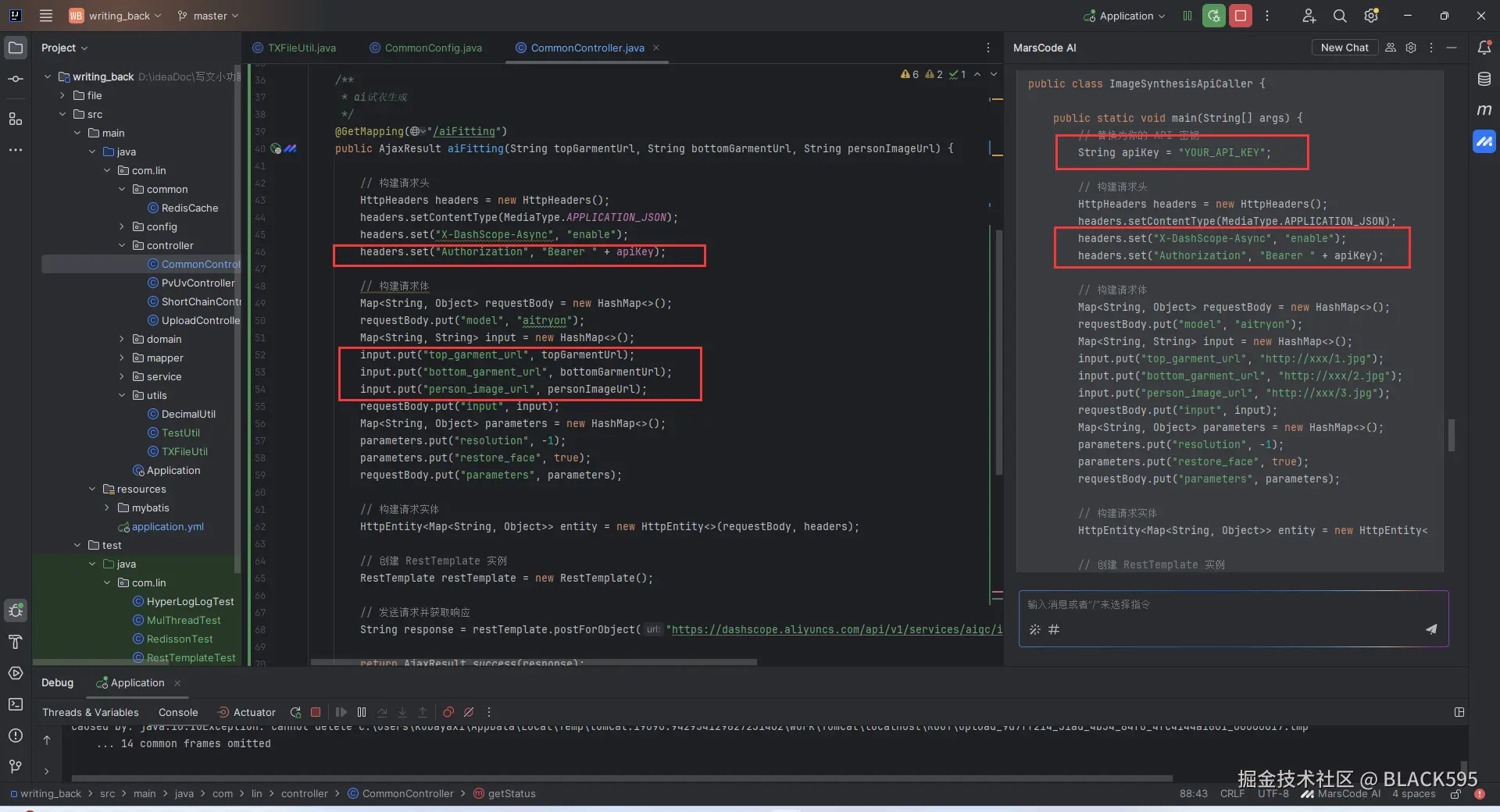Pause program in Debug toolbar
This screenshot has width=1500, height=812.
tap(362, 712)
